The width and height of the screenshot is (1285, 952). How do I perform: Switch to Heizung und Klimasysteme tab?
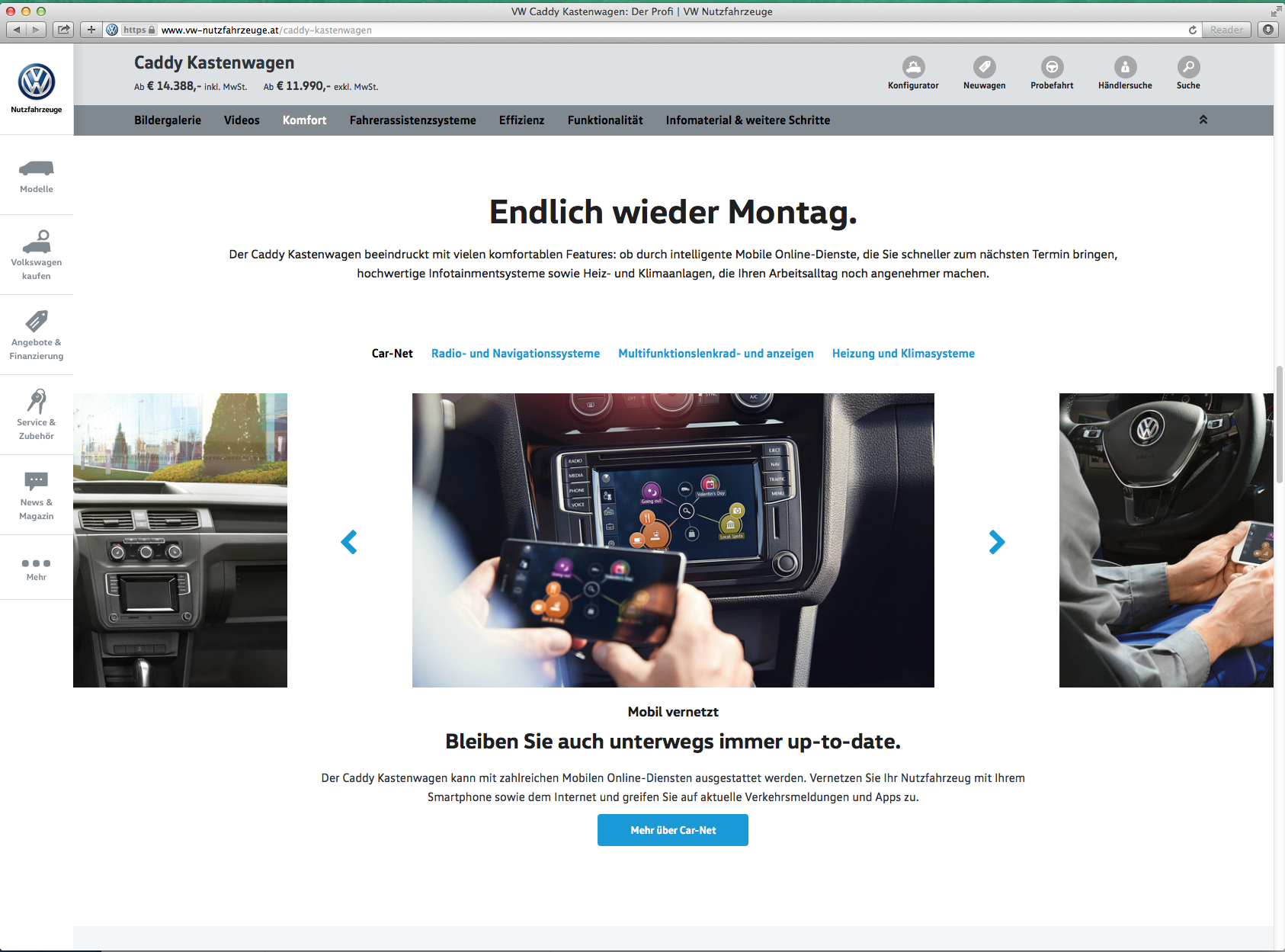coord(903,354)
